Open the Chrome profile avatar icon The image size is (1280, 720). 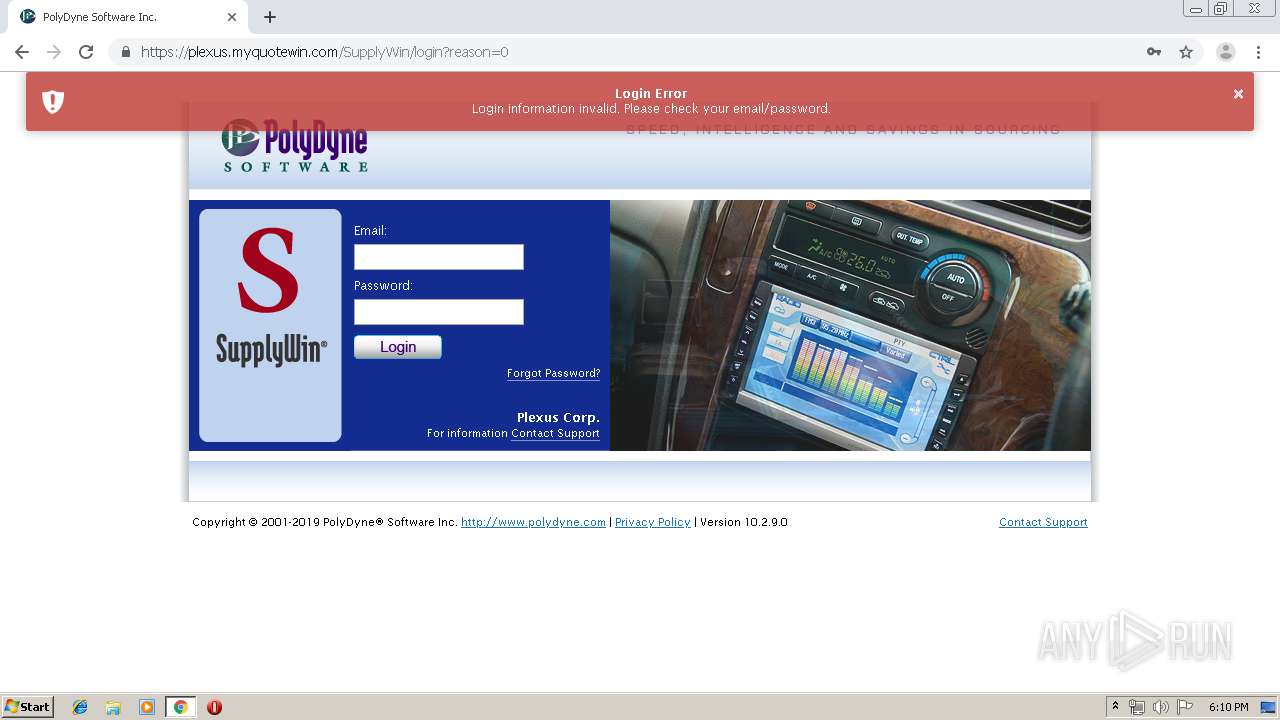point(1226,52)
